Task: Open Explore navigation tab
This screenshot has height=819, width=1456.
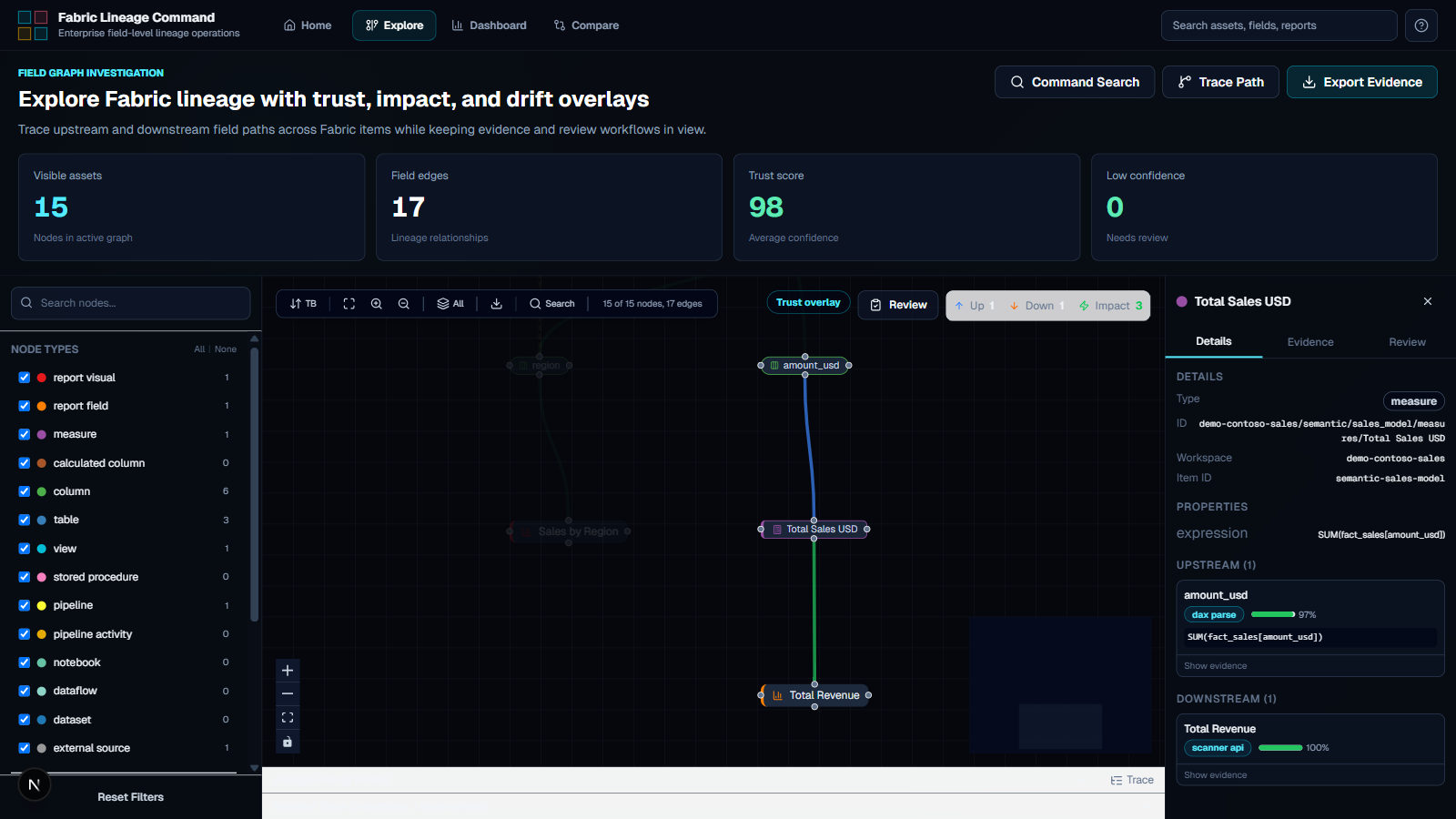Action: (x=394, y=25)
